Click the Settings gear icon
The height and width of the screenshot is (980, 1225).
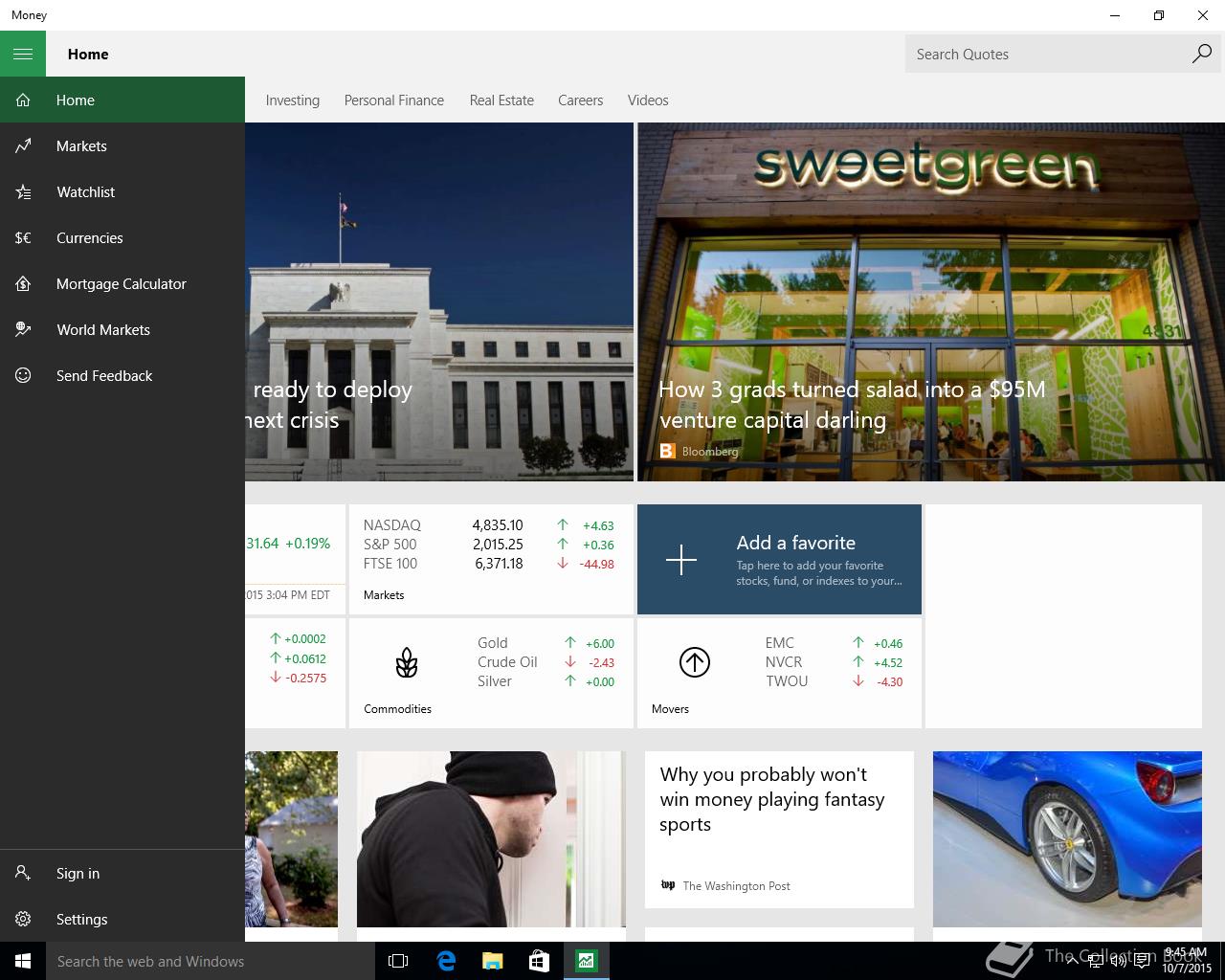23,919
